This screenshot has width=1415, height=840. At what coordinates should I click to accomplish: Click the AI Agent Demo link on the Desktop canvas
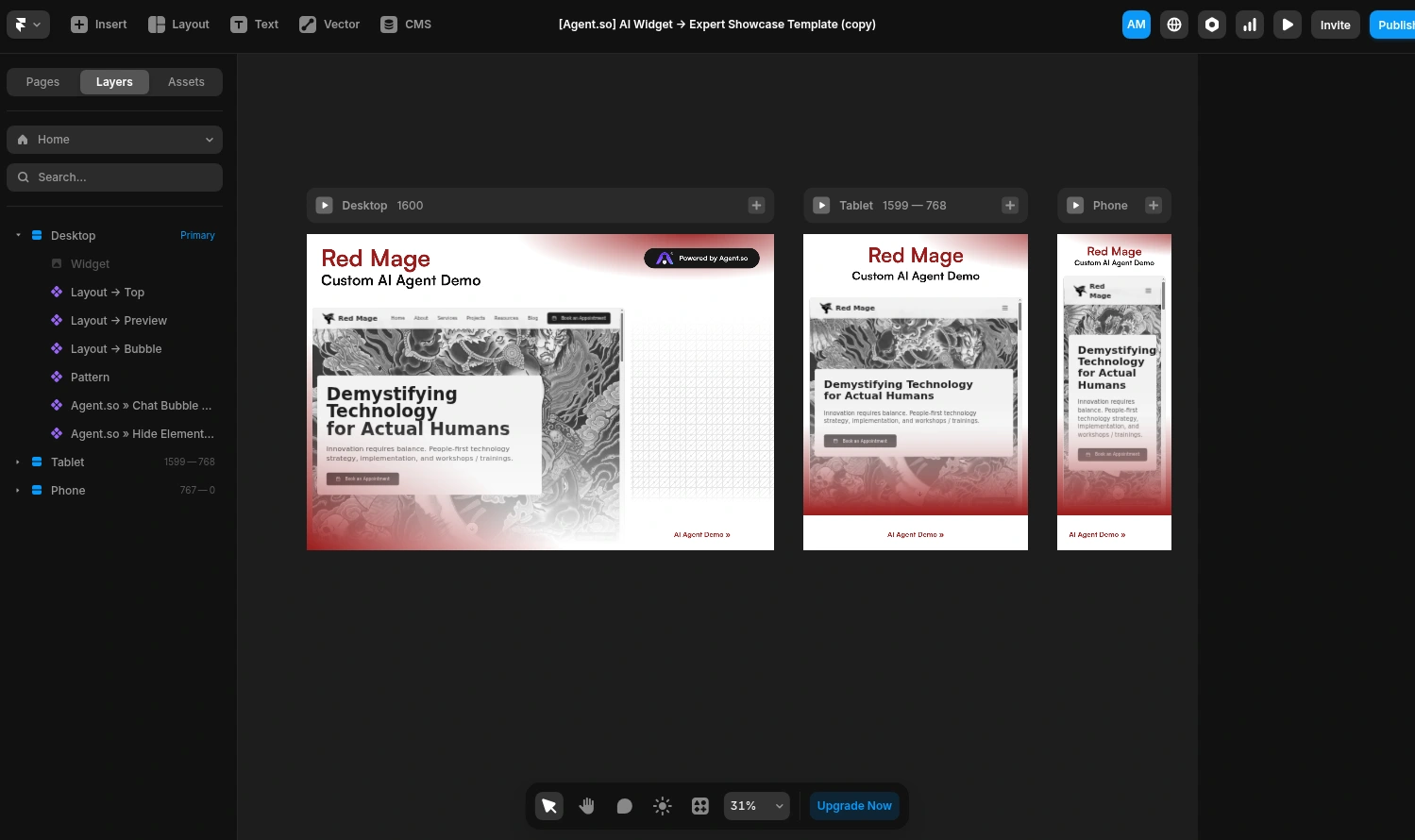(x=701, y=534)
